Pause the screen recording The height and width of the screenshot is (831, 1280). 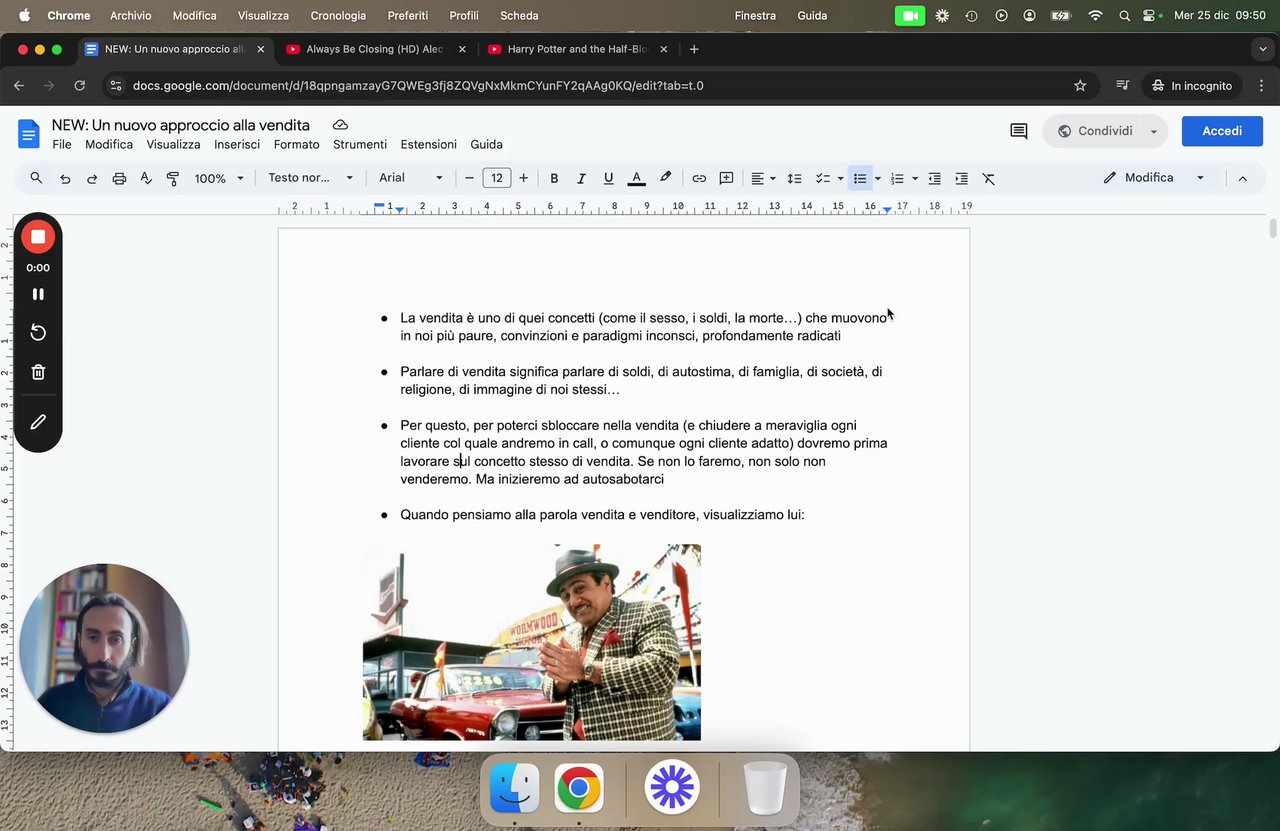[38, 294]
